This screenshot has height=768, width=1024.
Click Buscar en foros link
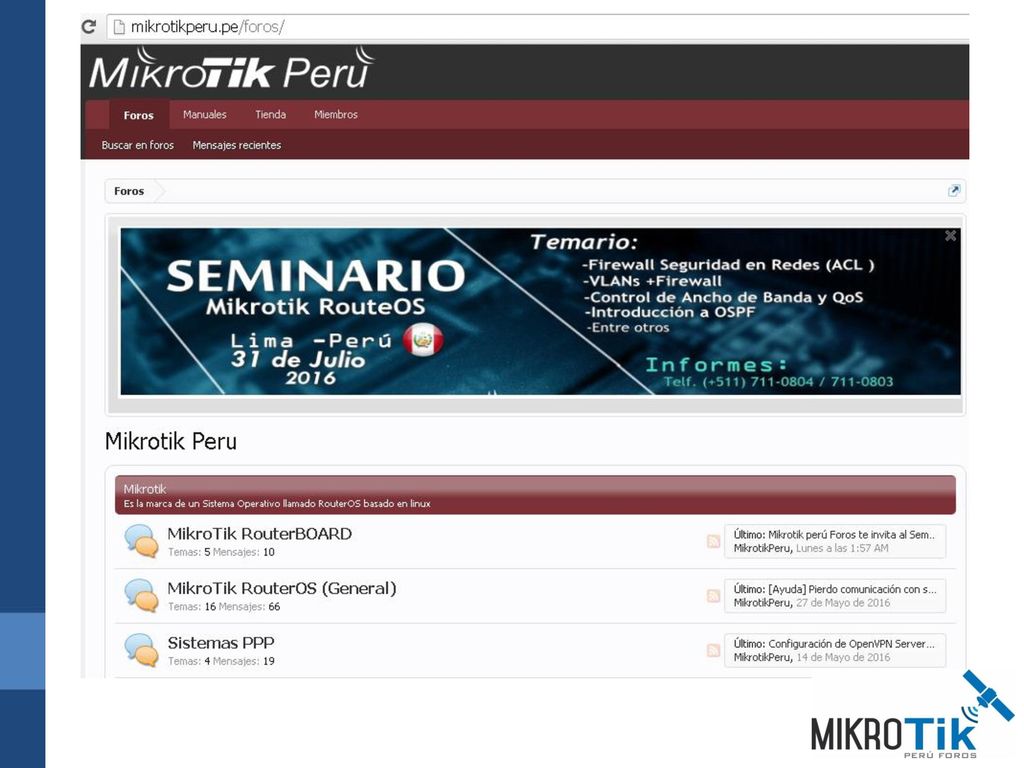[x=138, y=145]
